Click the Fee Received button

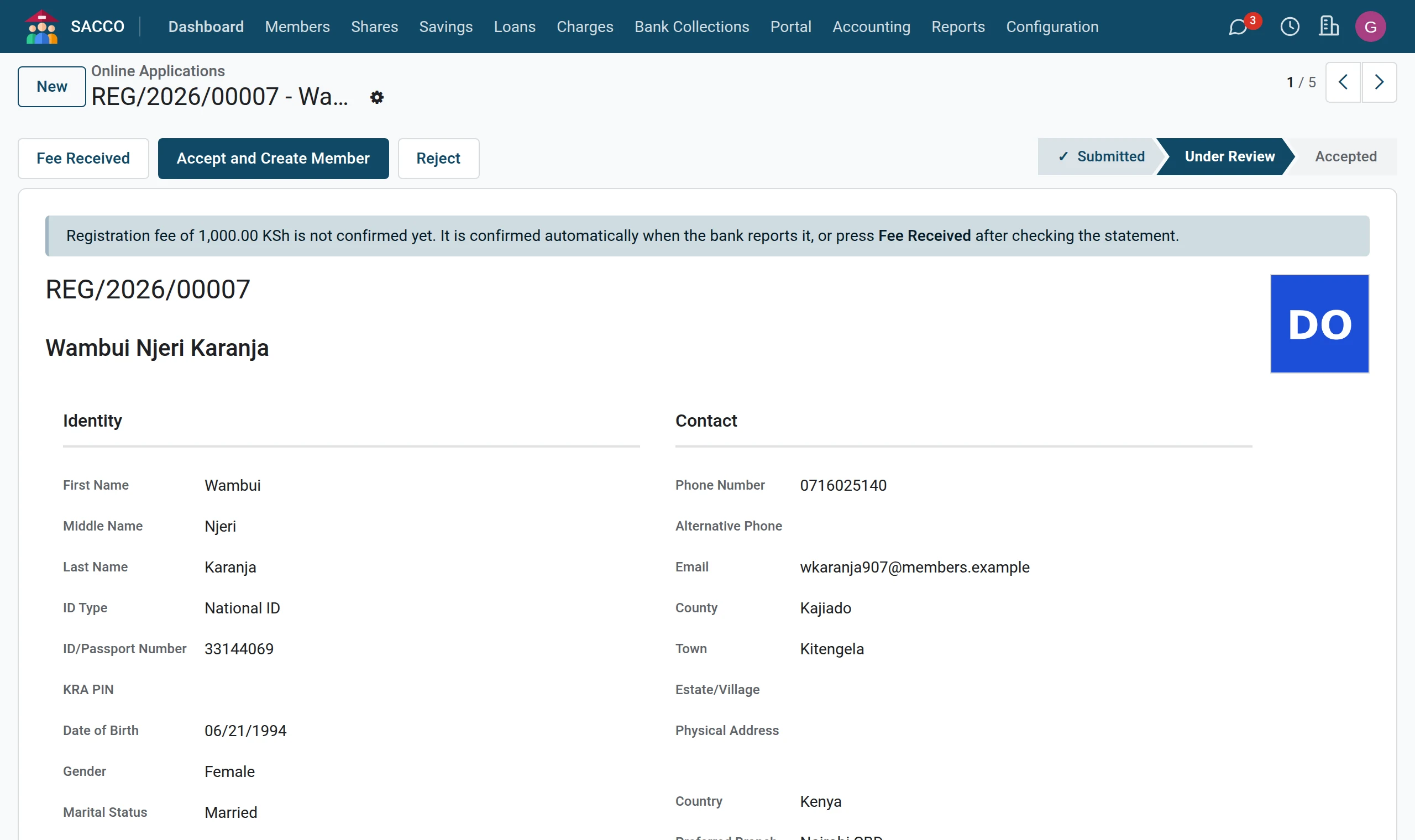coord(83,159)
